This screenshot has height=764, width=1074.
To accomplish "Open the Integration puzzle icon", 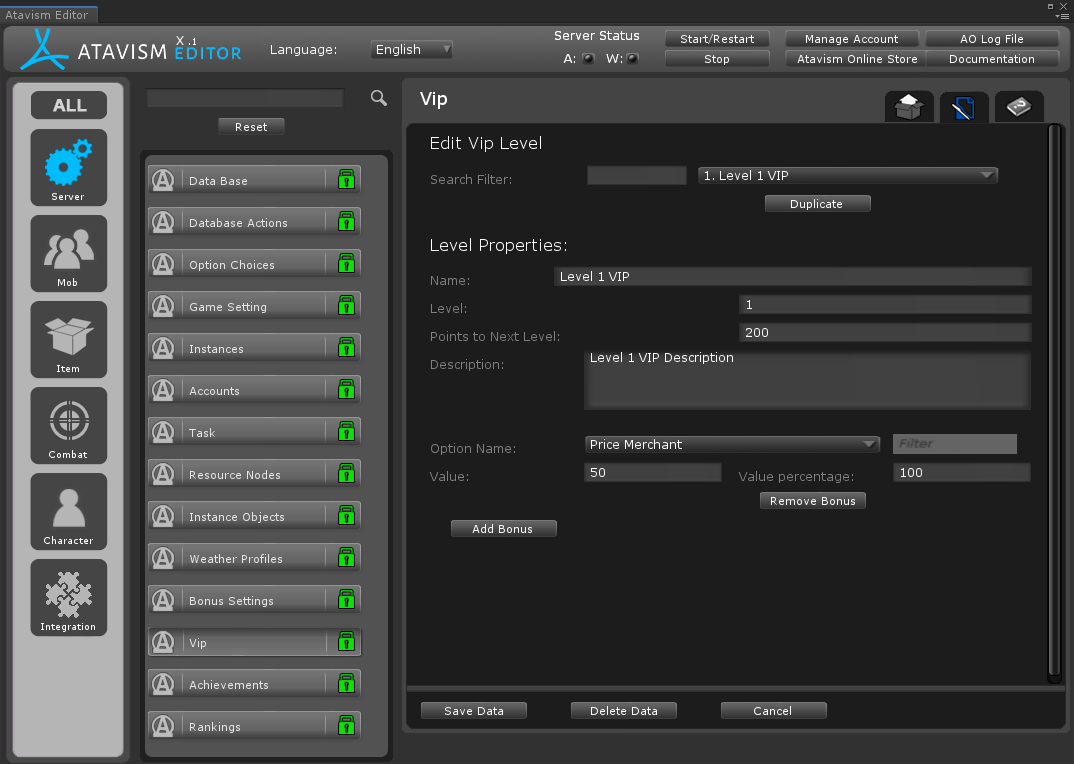I will (x=68, y=597).
